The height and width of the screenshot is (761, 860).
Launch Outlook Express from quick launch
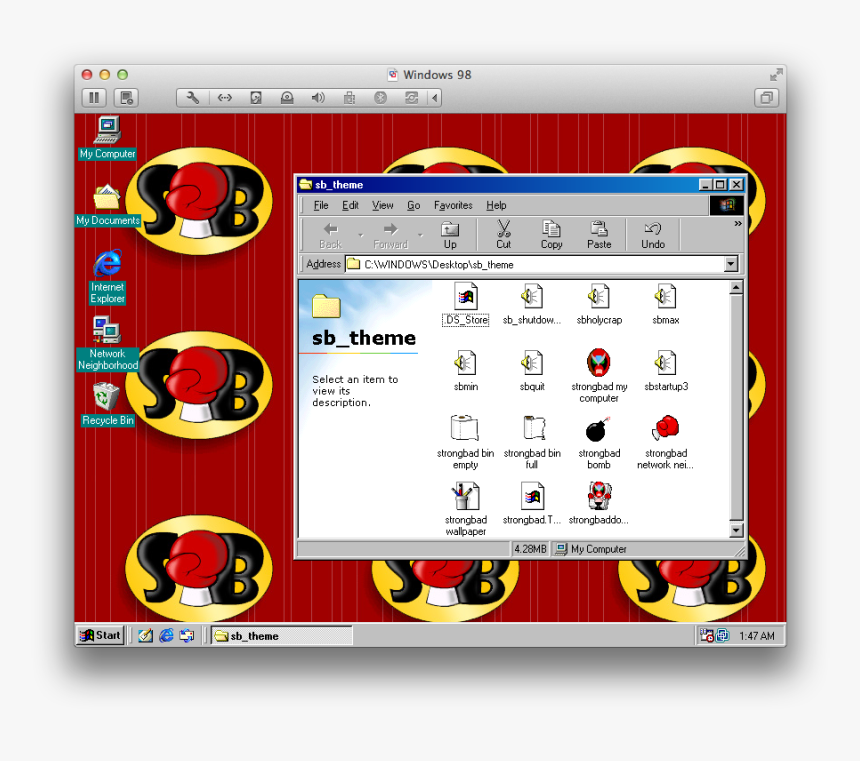click(187, 635)
